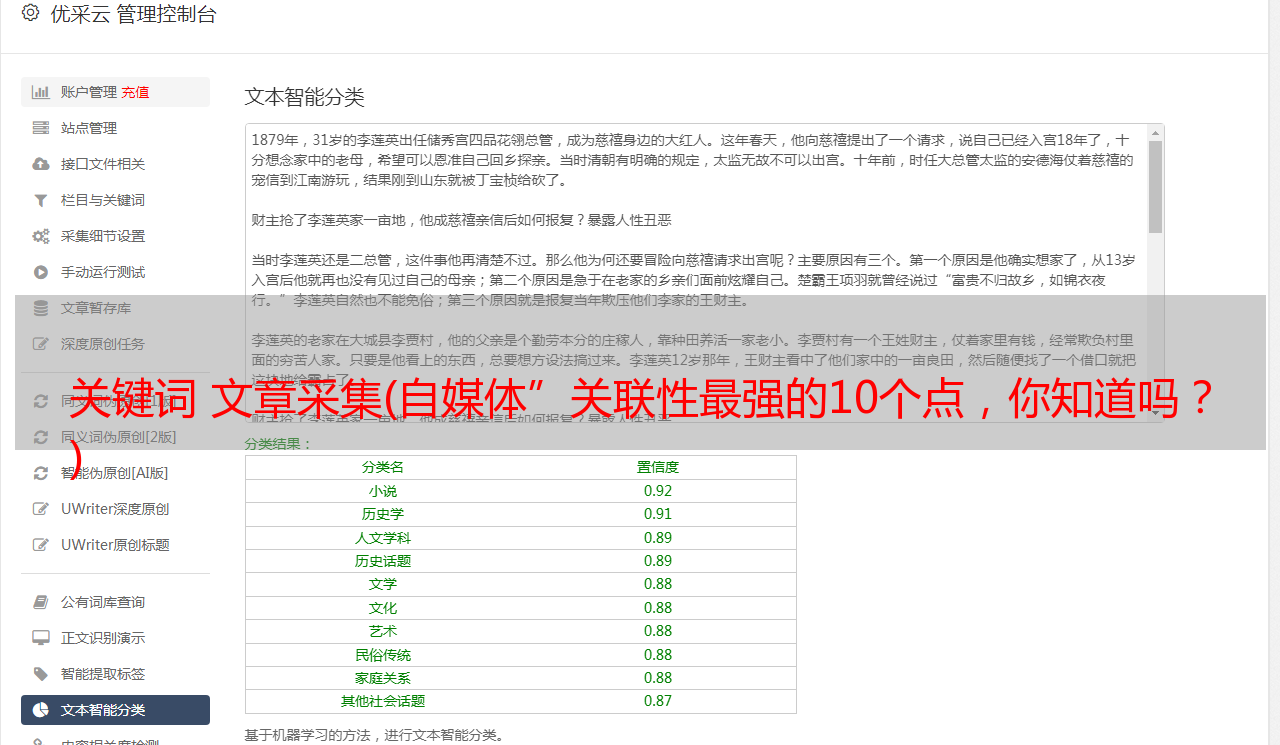1280x745 pixels.
Task: Click the text area scrollbar up arrow
Action: point(1155,132)
